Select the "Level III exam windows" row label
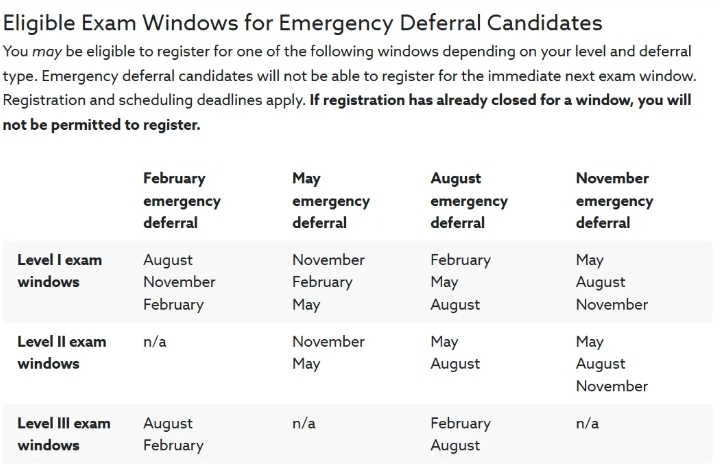The width and height of the screenshot is (716, 467). pos(64,434)
